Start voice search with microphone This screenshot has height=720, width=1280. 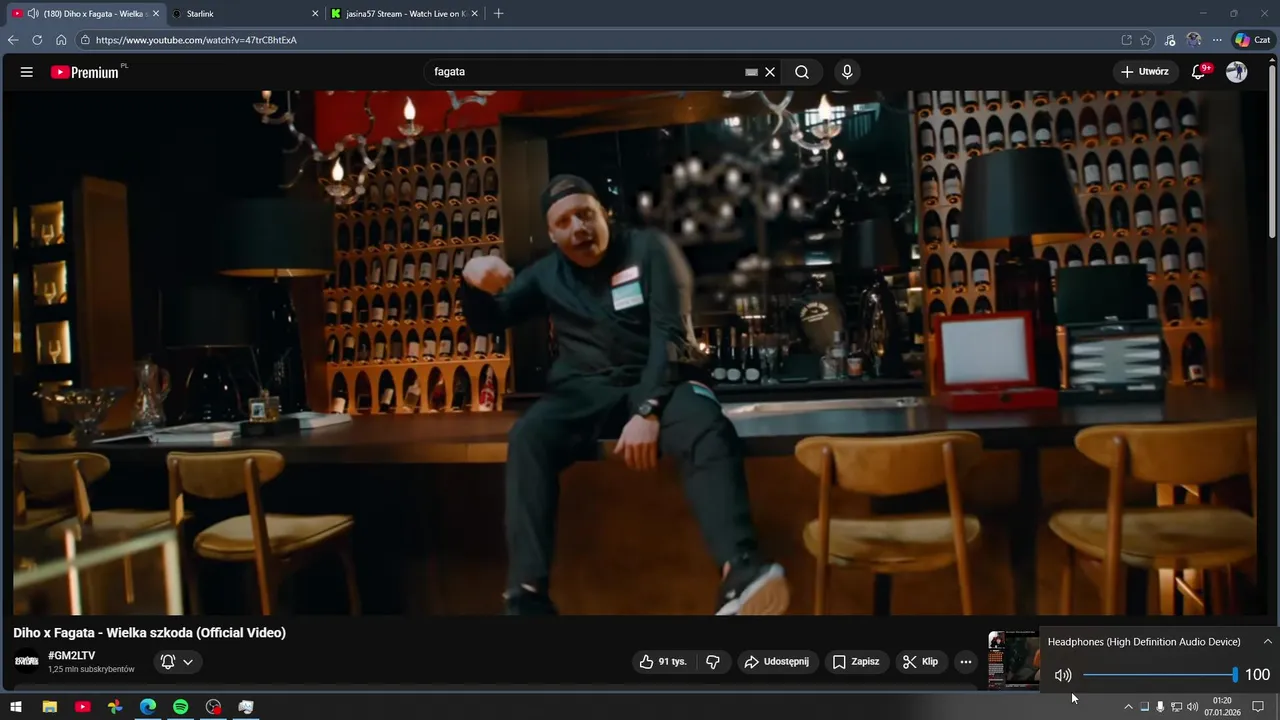(847, 72)
